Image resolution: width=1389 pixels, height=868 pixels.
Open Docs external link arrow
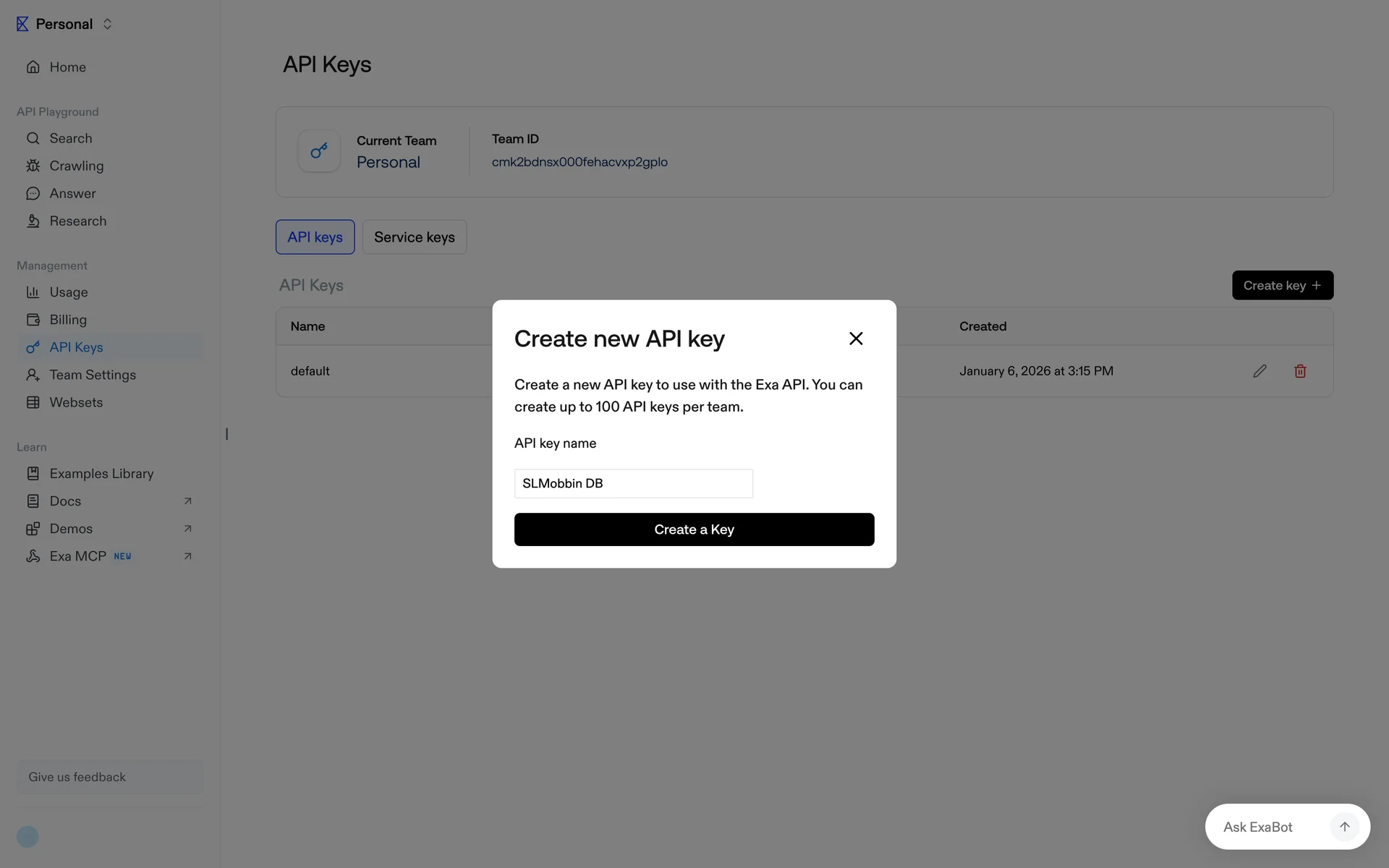click(187, 501)
